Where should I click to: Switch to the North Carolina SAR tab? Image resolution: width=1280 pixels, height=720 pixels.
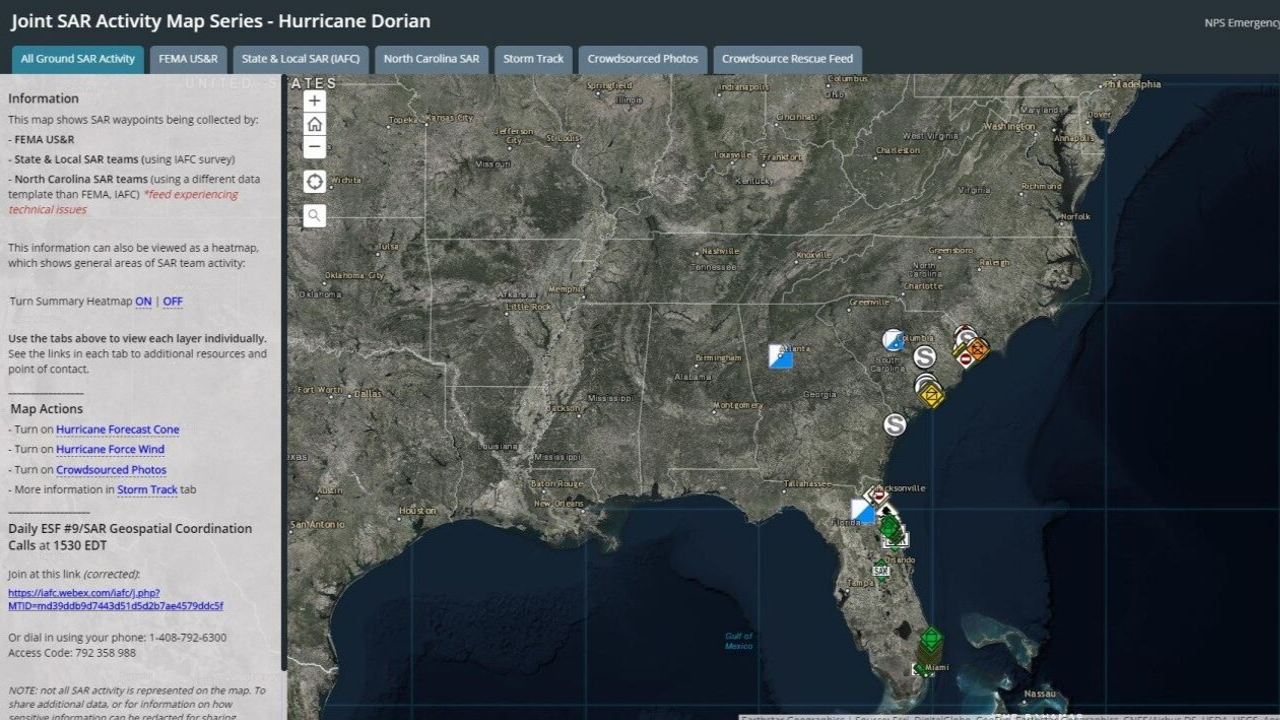(431, 59)
